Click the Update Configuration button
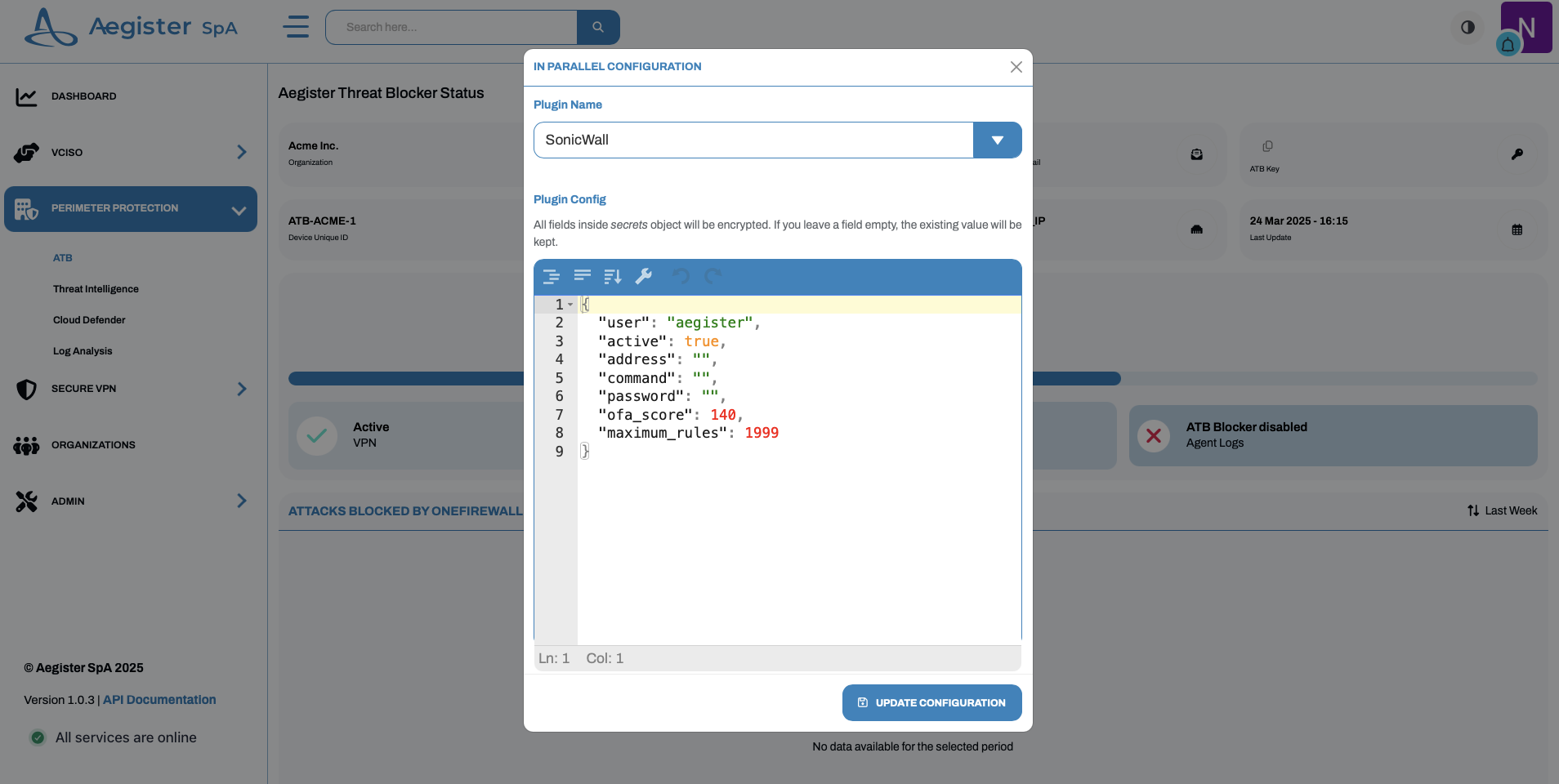The width and height of the screenshot is (1559, 784). (x=931, y=702)
